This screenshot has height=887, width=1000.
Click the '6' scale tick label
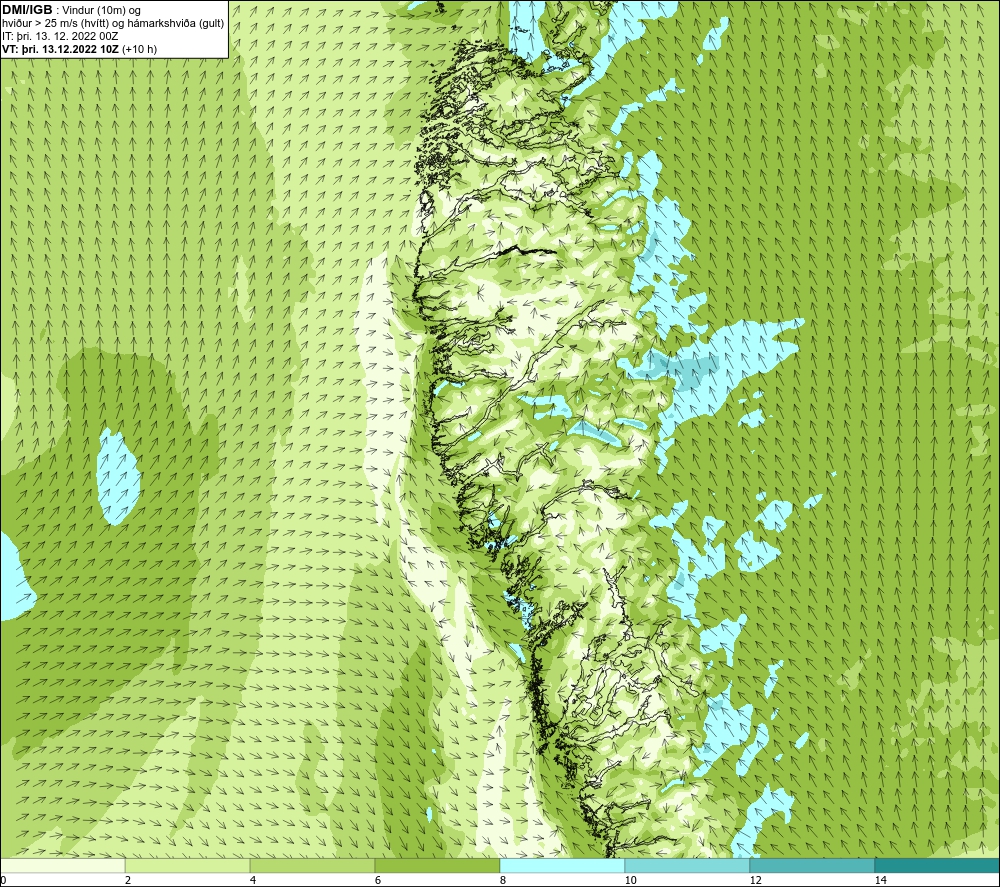point(378,880)
